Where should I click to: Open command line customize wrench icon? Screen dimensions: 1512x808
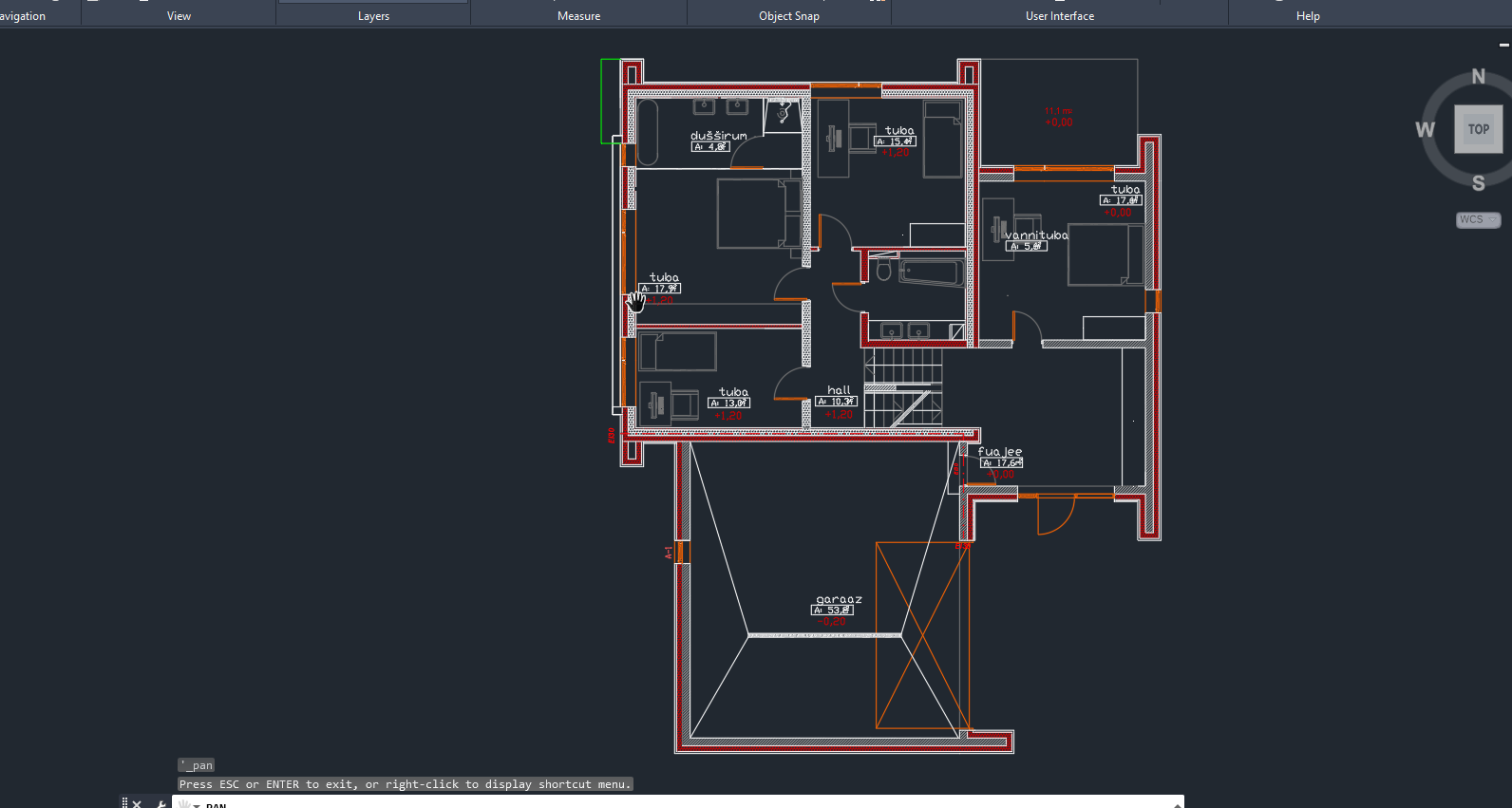coord(161,803)
